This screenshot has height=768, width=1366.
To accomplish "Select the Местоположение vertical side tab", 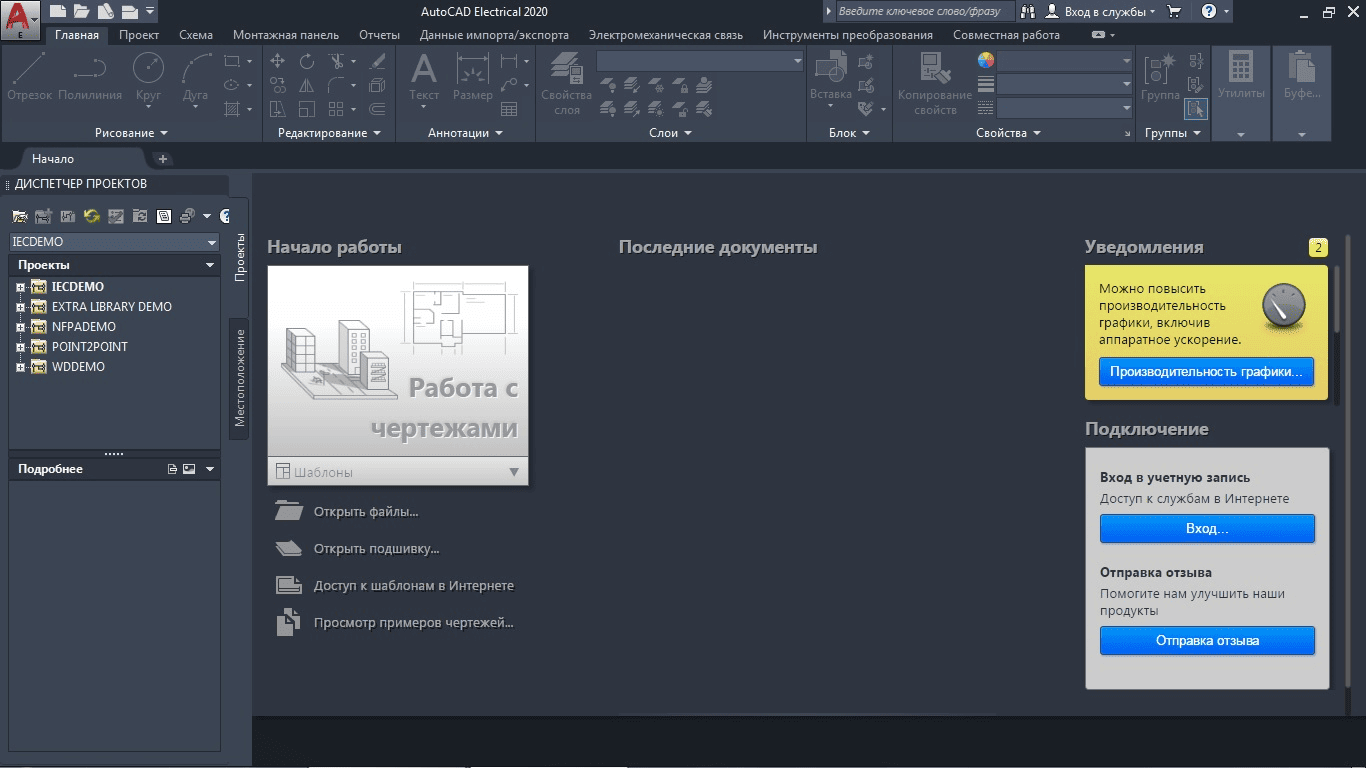I will 239,378.
